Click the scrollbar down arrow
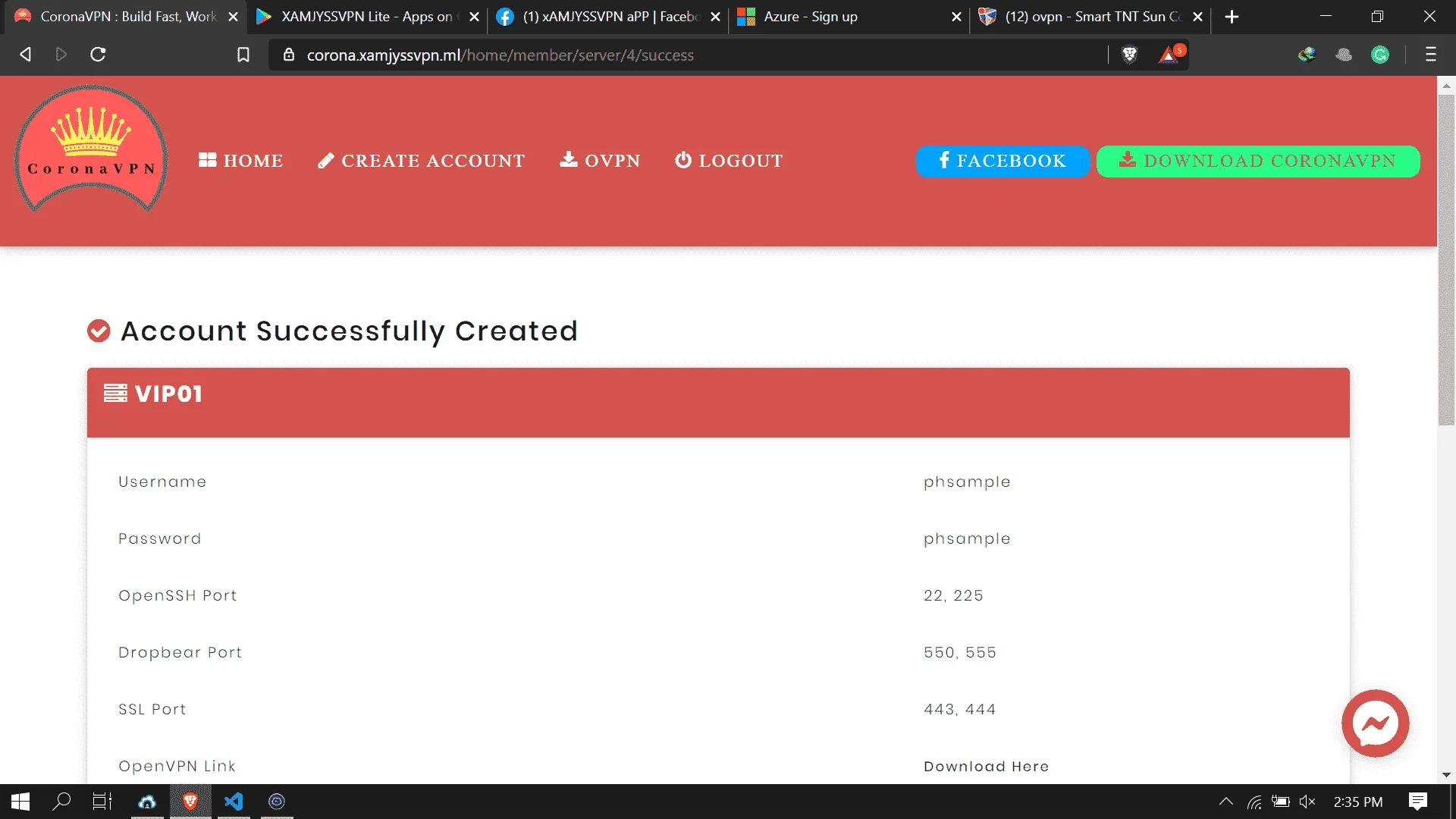 (1446, 775)
